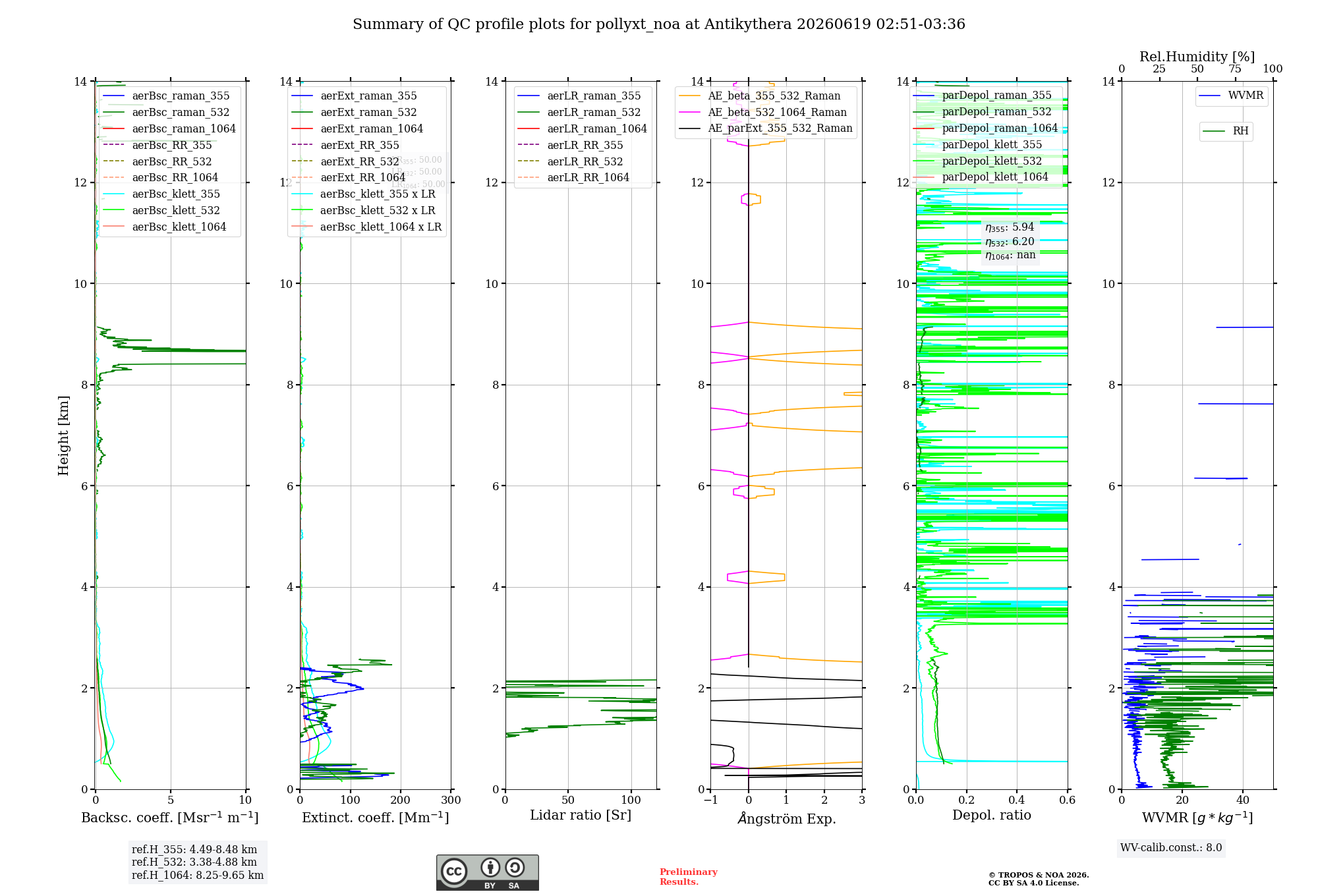
Task: Click the Height [km] axis label
Action: tap(63, 435)
